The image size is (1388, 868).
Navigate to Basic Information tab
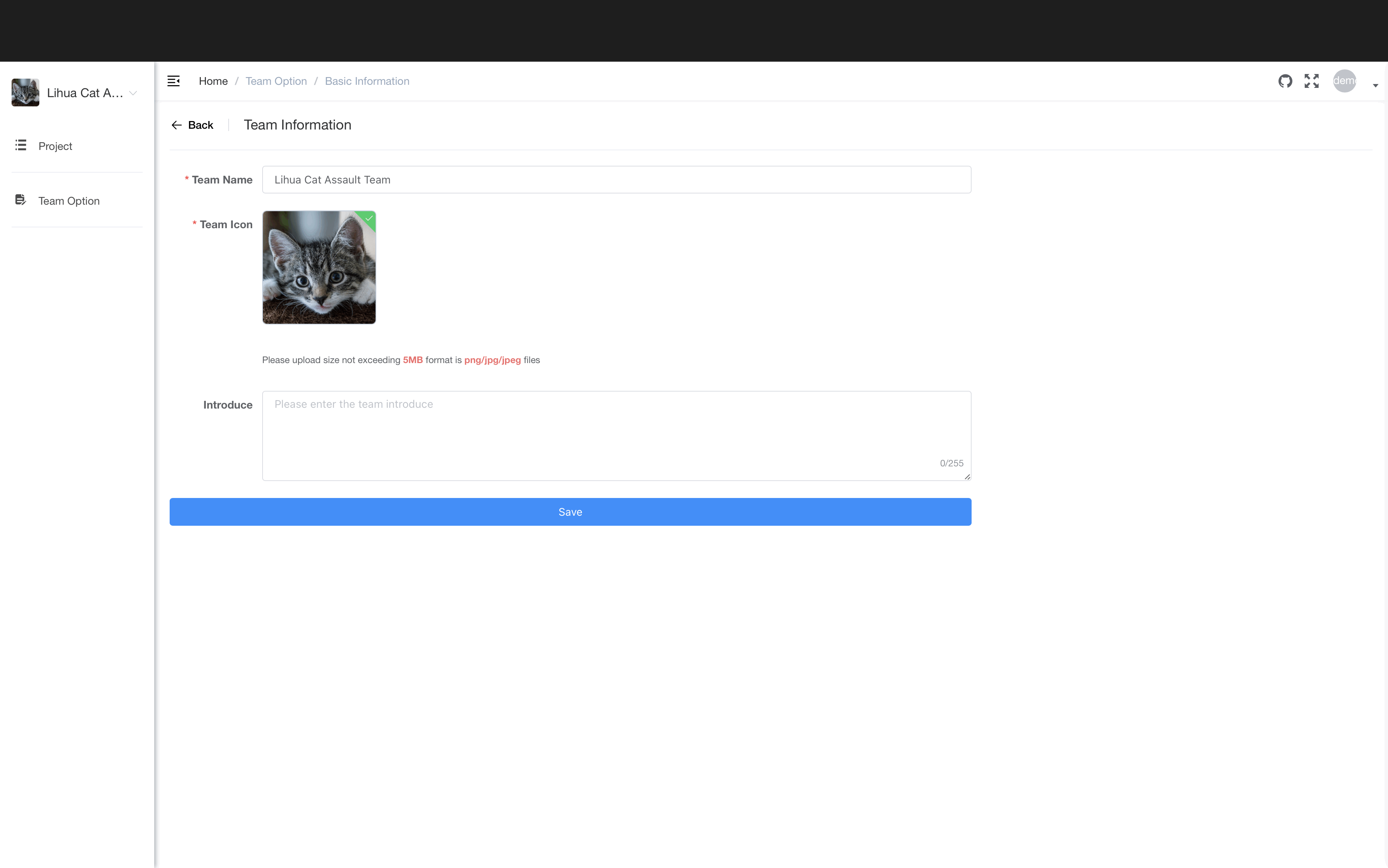point(366,81)
